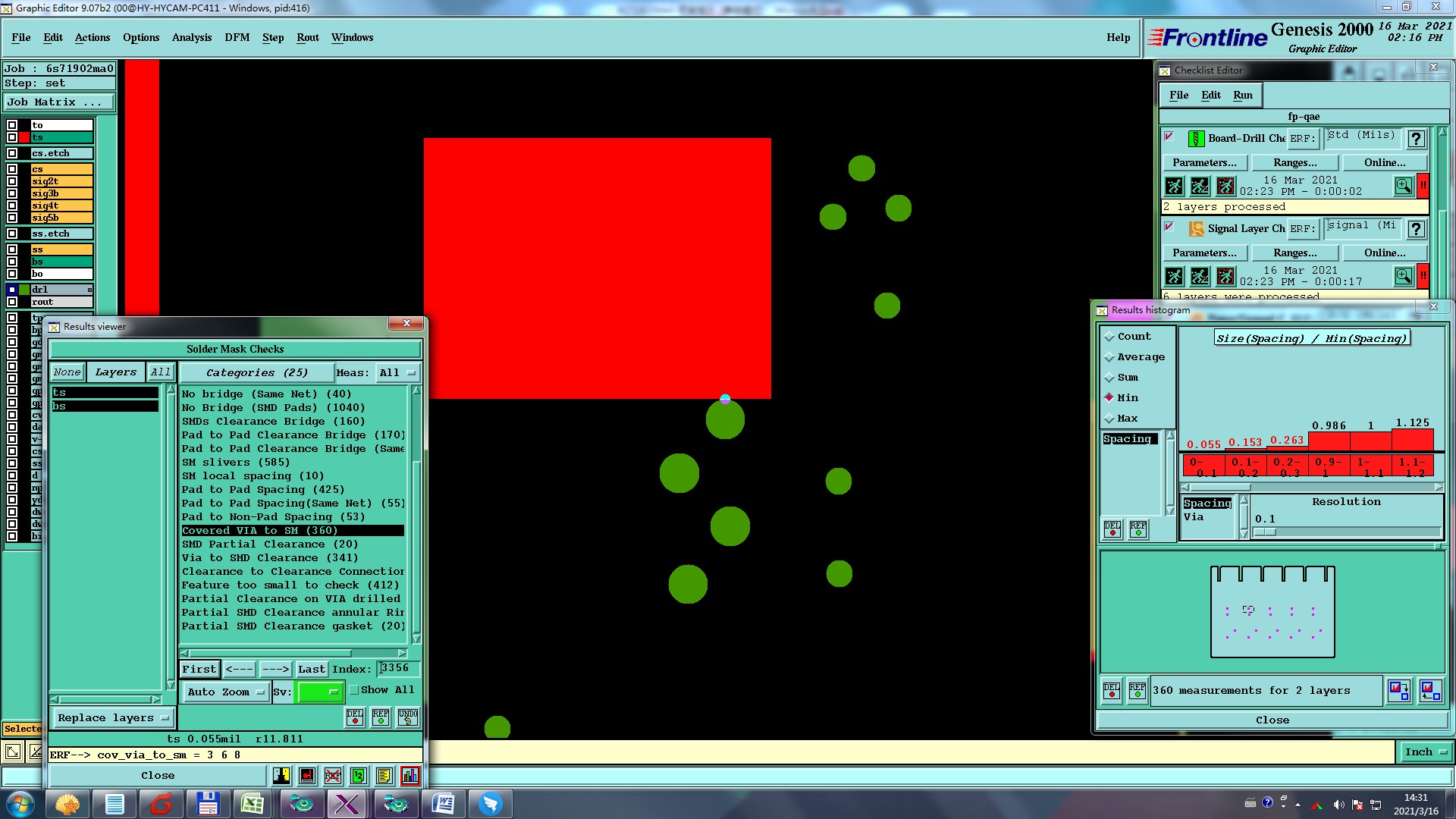Click REF icon under Spacing list in histogram
The width and height of the screenshot is (1456, 819).
tap(1138, 529)
